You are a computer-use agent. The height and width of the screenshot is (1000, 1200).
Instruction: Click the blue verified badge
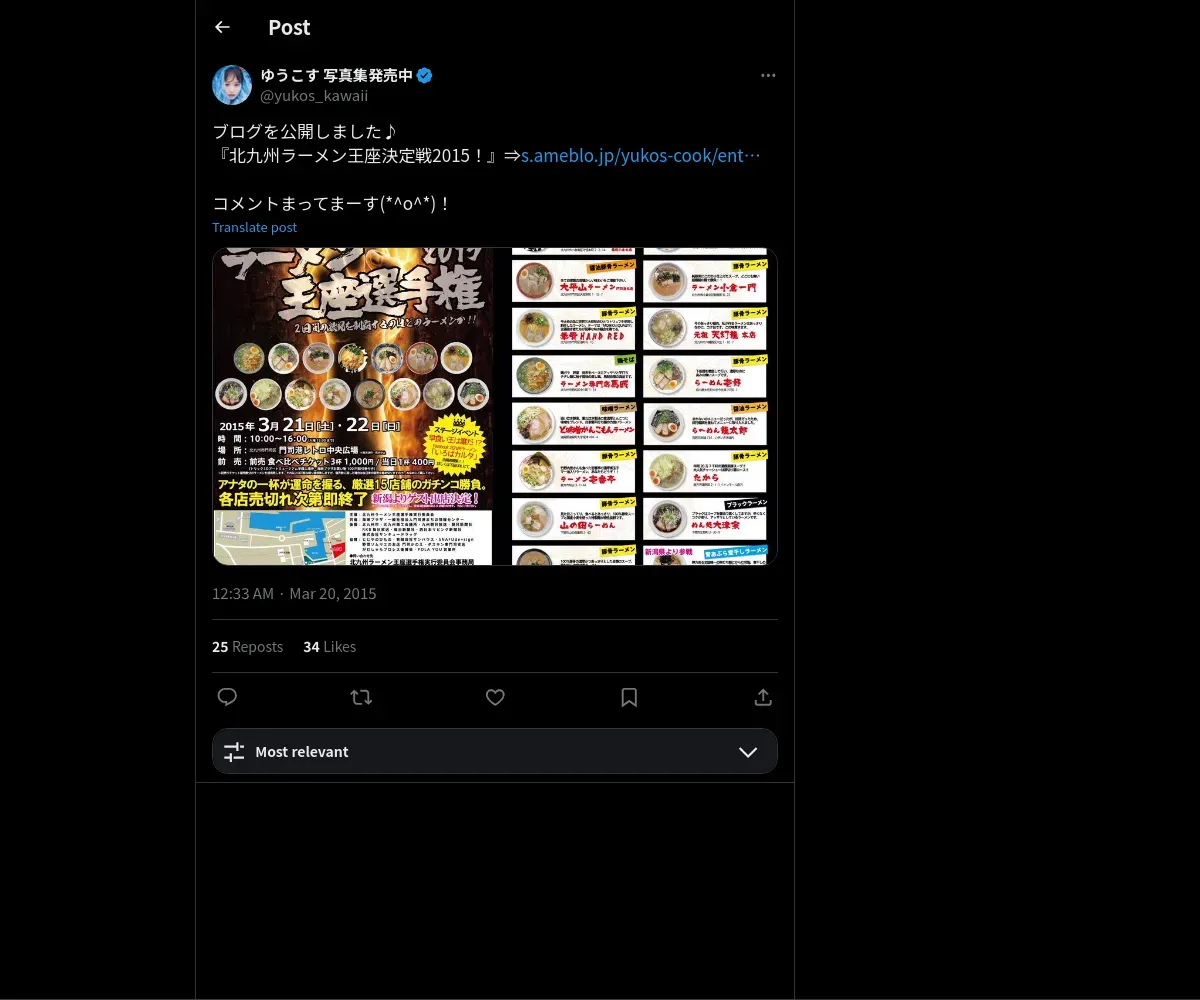[425, 75]
